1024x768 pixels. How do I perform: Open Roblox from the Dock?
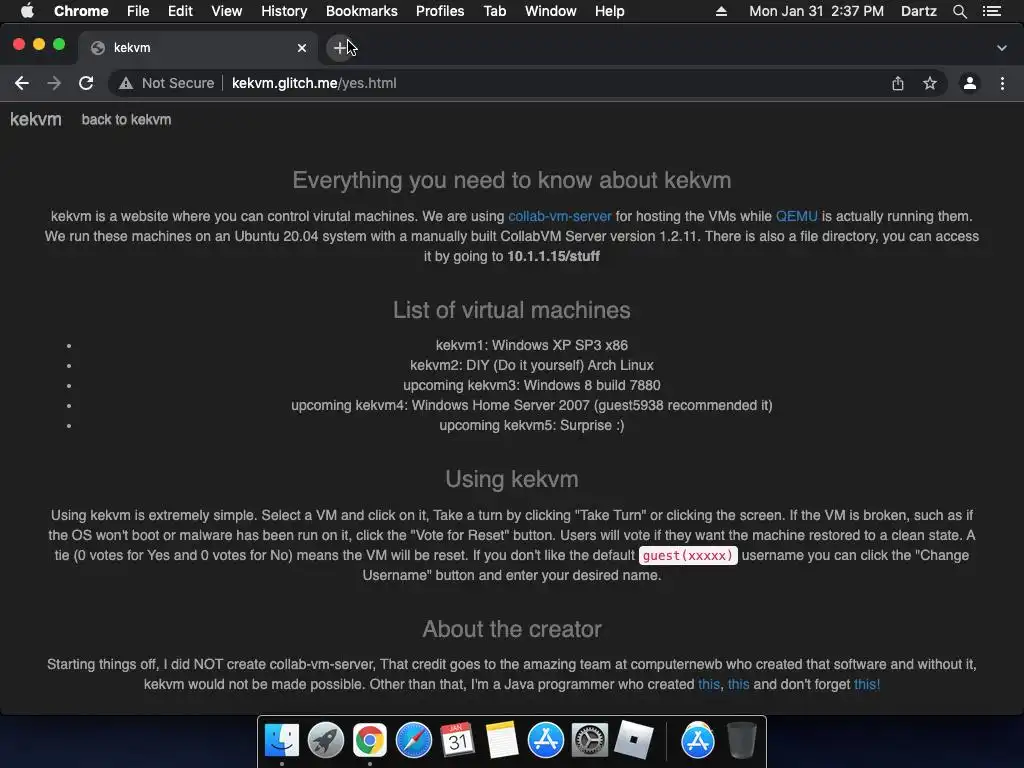point(633,741)
